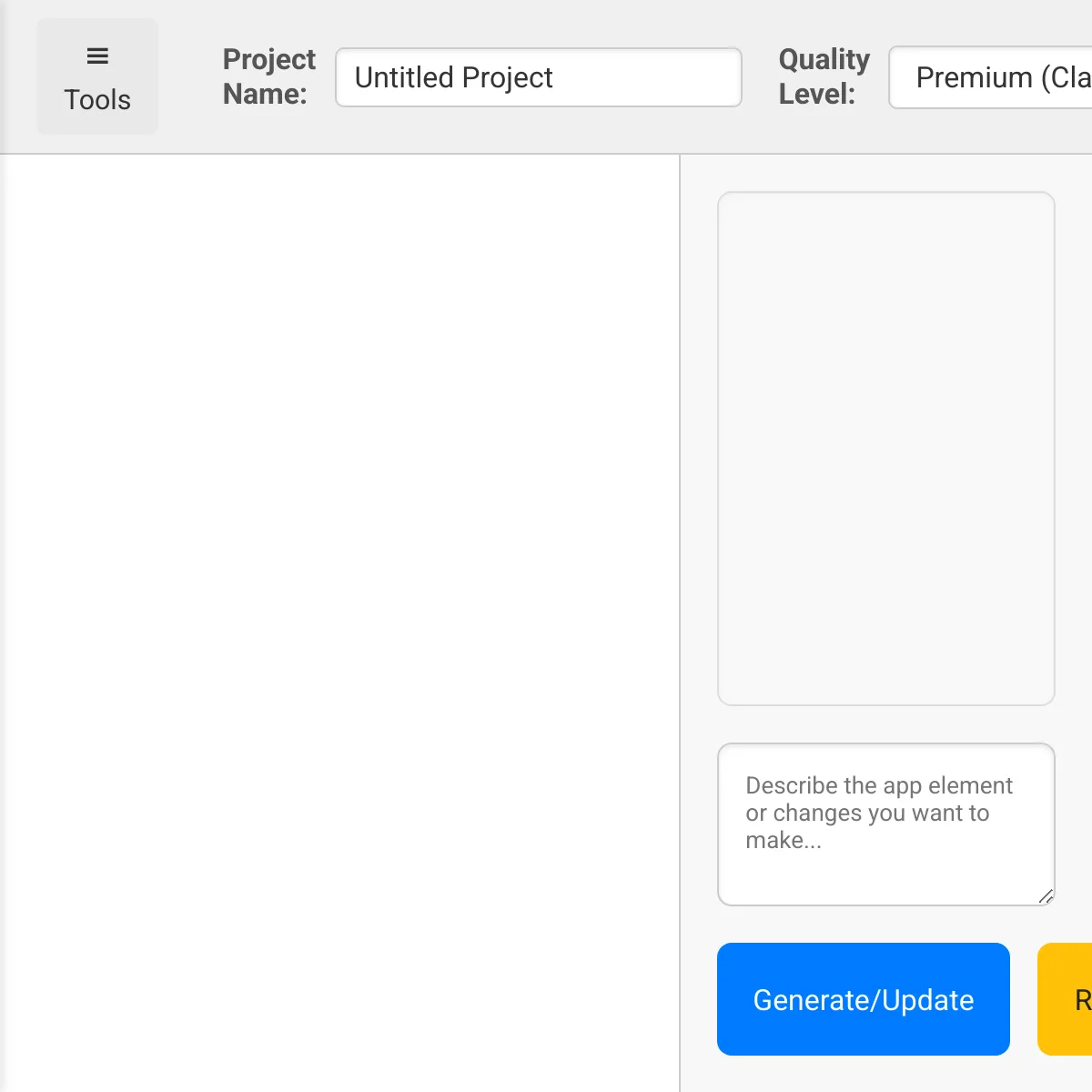Grab the description textarea resize handle
This screenshot has height=1092, width=1092.
[x=1046, y=896]
